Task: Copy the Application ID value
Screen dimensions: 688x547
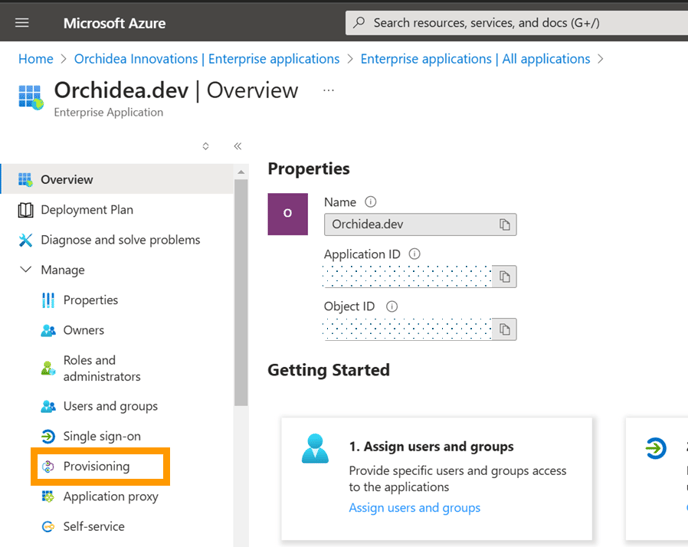Action: tap(505, 277)
